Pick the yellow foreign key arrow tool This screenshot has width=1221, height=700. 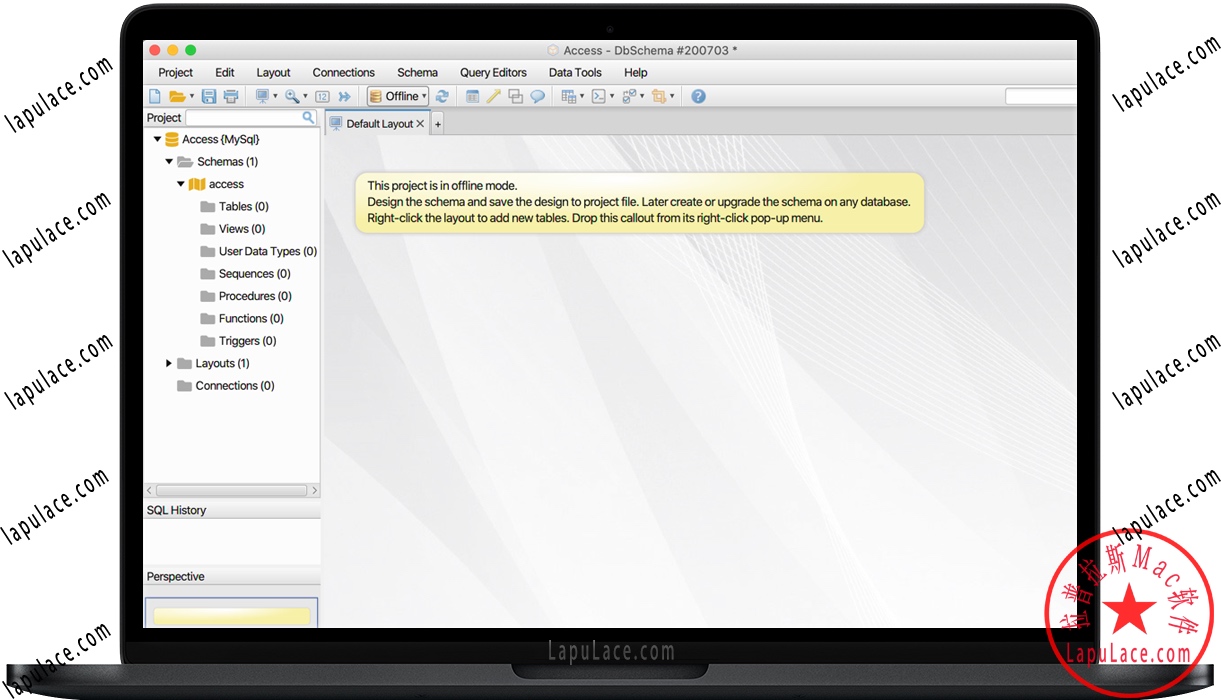(x=494, y=97)
